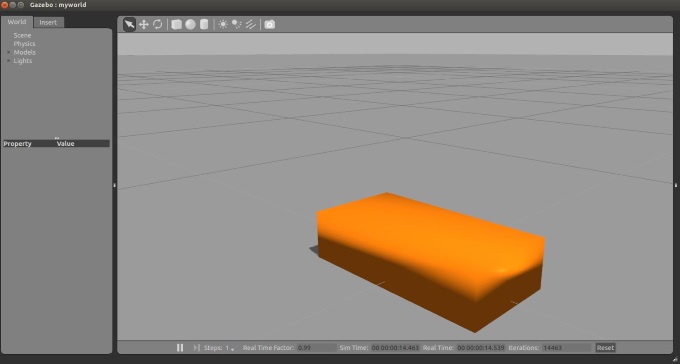The width and height of the screenshot is (680, 364).
Task: Add a spot light
Action: 237,24
